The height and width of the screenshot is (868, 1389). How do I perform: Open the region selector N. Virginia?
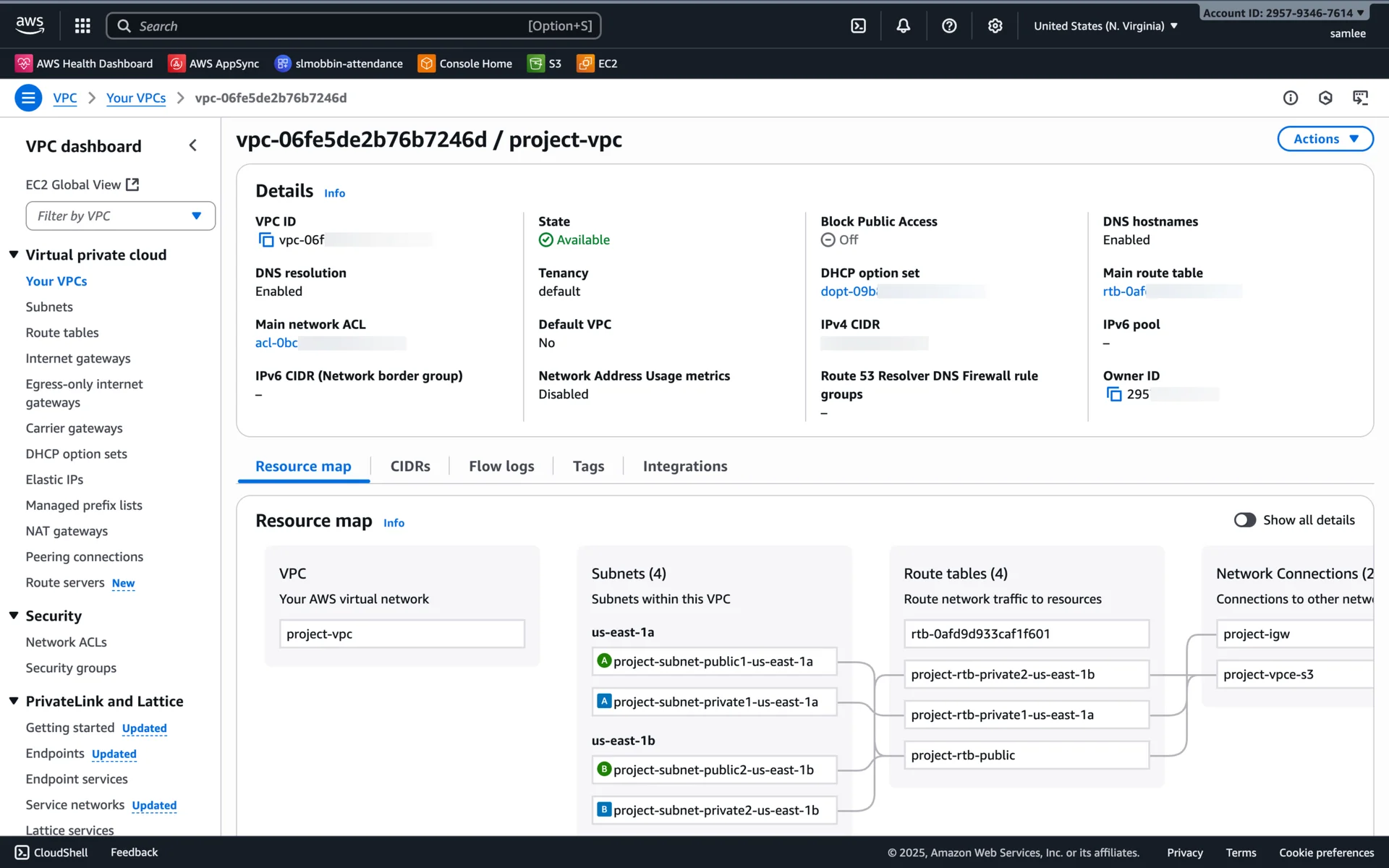click(1105, 26)
